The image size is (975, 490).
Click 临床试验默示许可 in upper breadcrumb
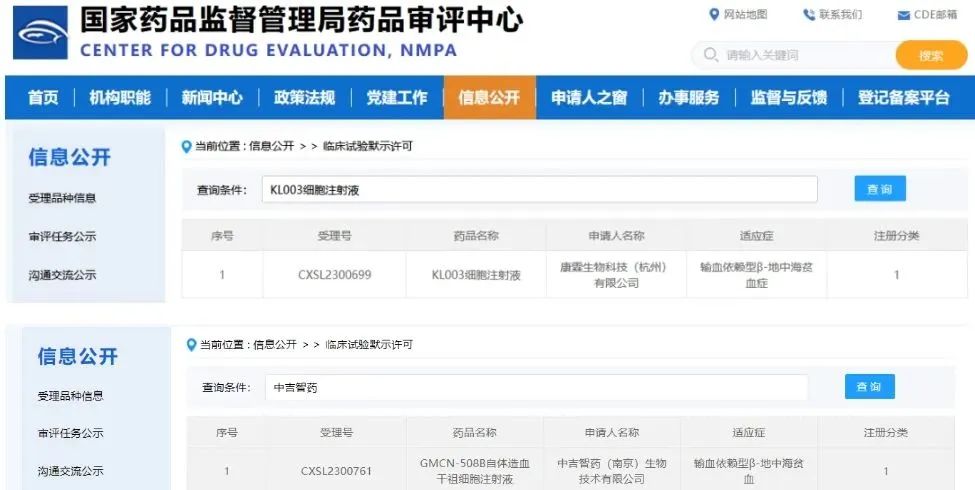tap(367, 147)
